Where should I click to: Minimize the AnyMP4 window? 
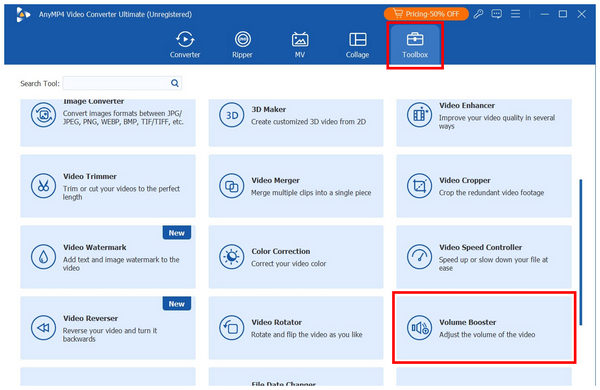point(545,14)
